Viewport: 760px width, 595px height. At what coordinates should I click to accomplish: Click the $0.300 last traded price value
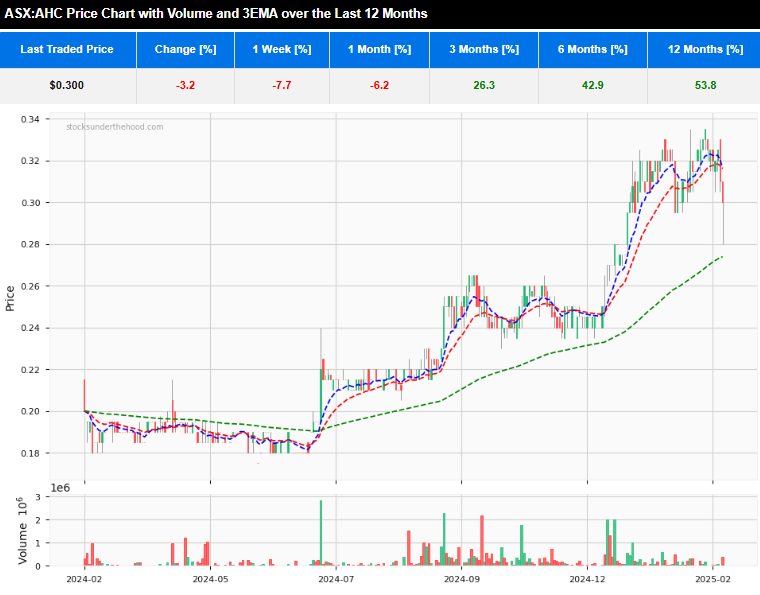(66, 85)
